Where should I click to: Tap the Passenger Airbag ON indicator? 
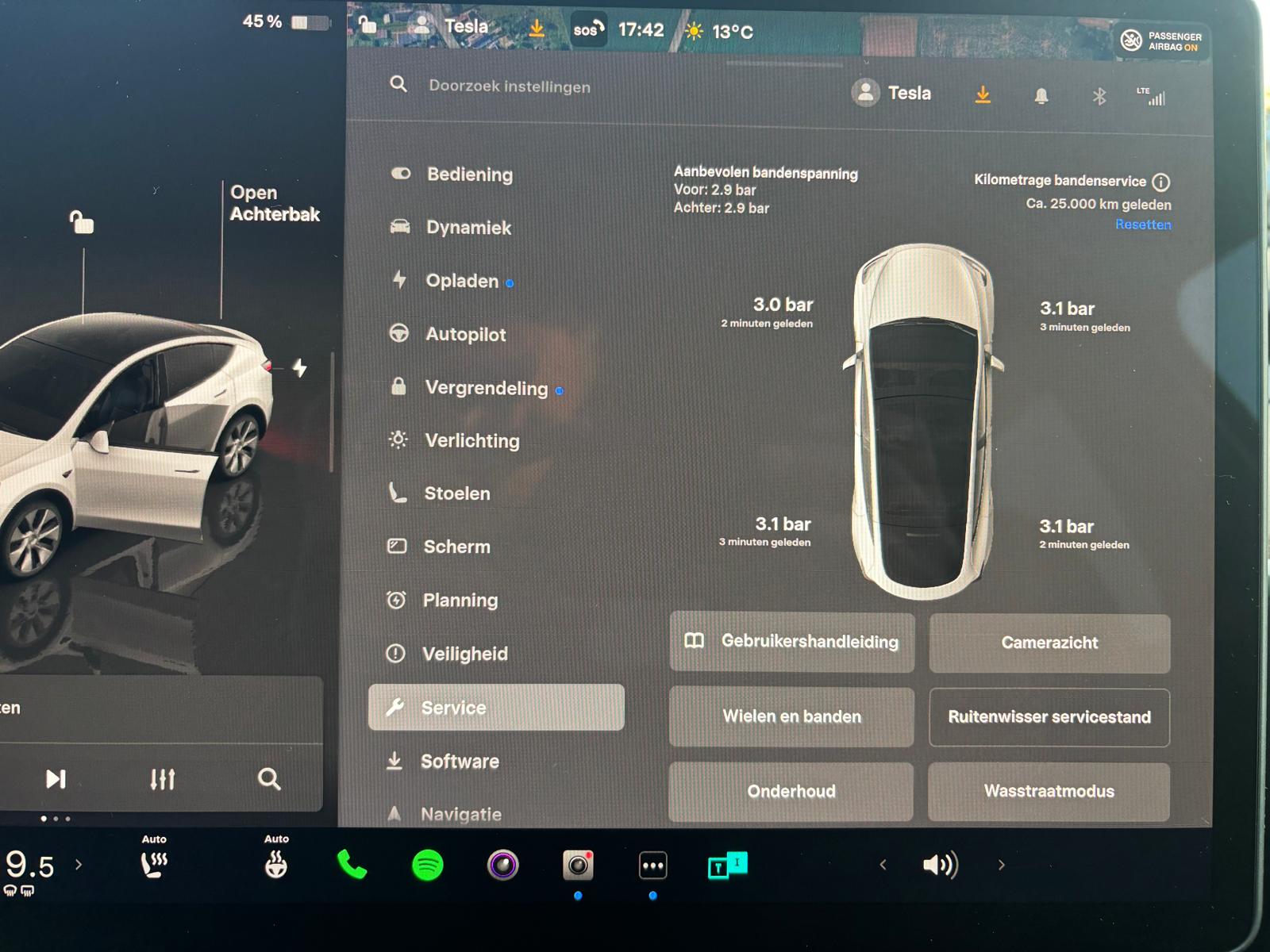[1161, 41]
